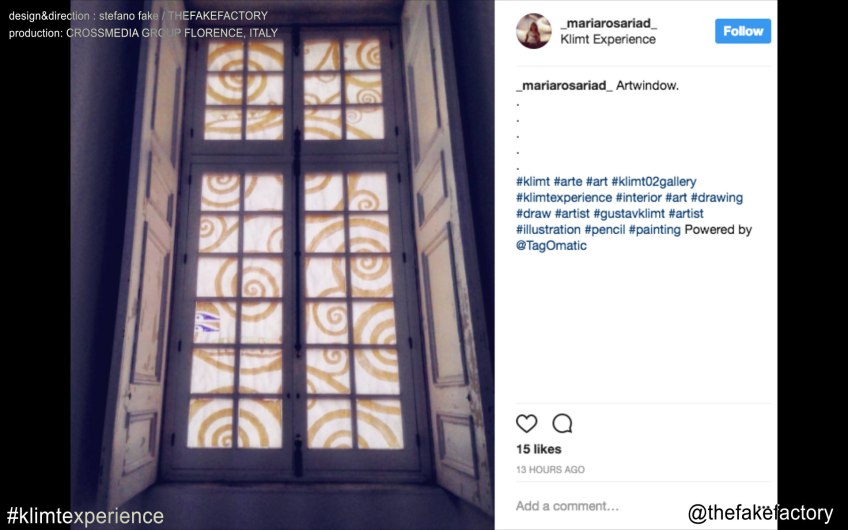The width and height of the screenshot is (848, 530).
Task: Click the heart like icon
Action: click(526, 423)
